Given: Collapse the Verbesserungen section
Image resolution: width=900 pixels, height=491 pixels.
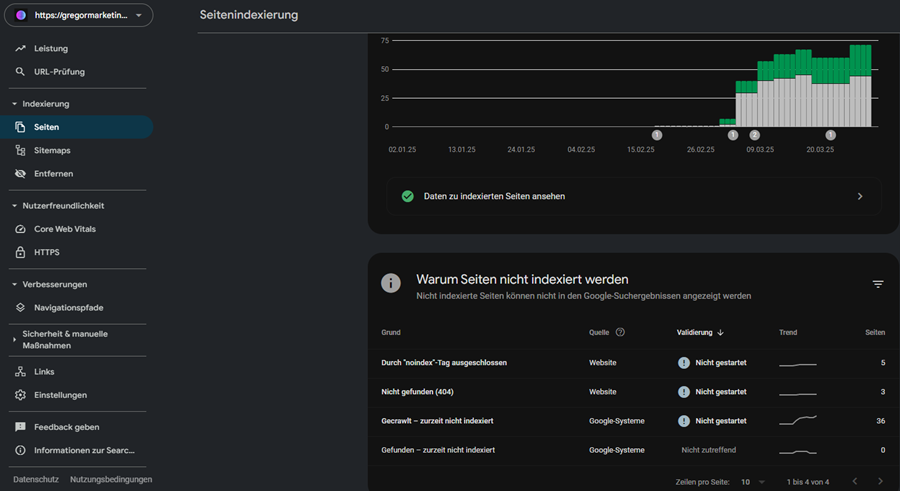Looking at the screenshot, I should (14, 284).
